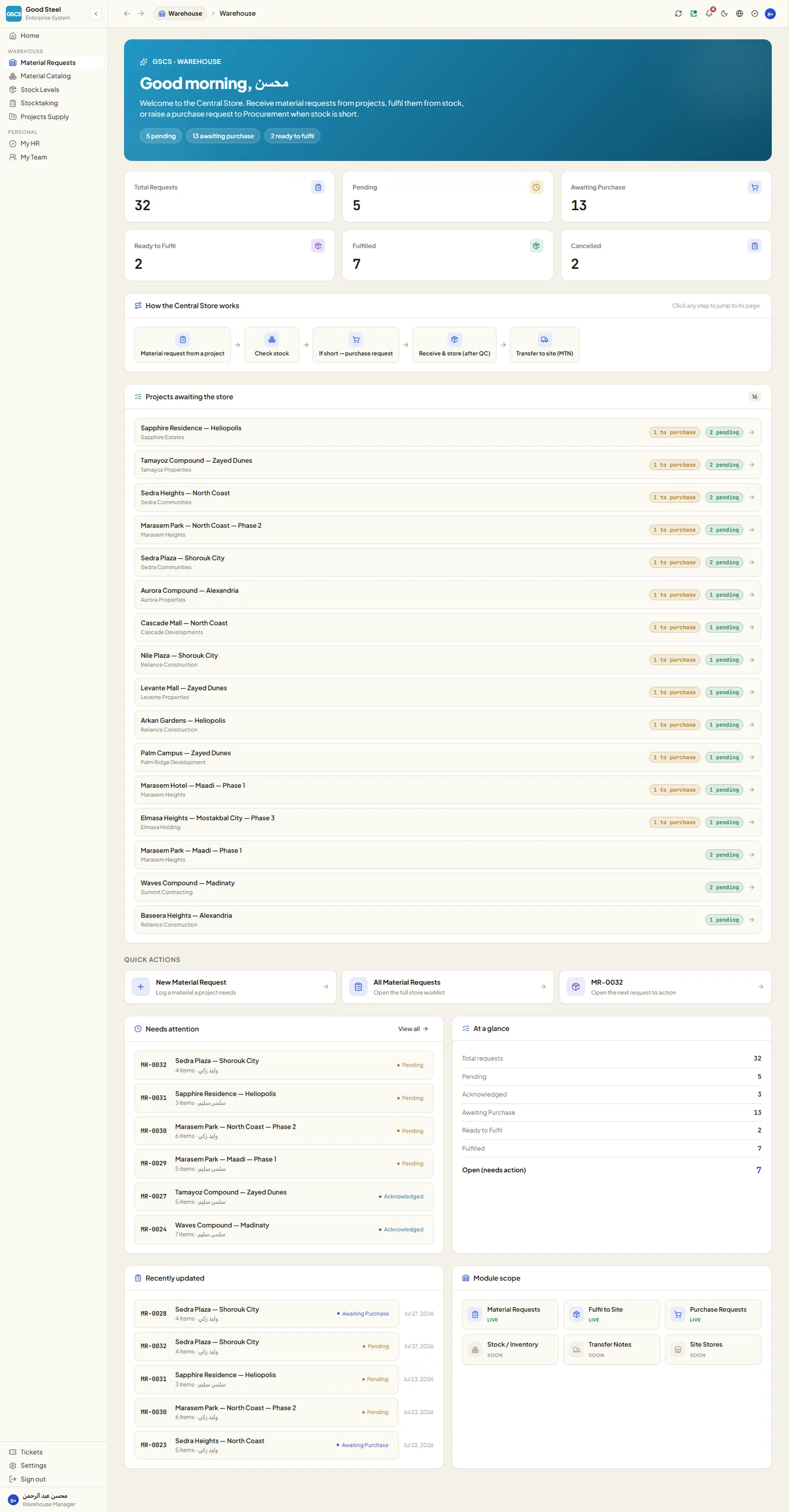Click the refresh icon in top bar
The height and width of the screenshot is (1512, 789).
coord(678,13)
